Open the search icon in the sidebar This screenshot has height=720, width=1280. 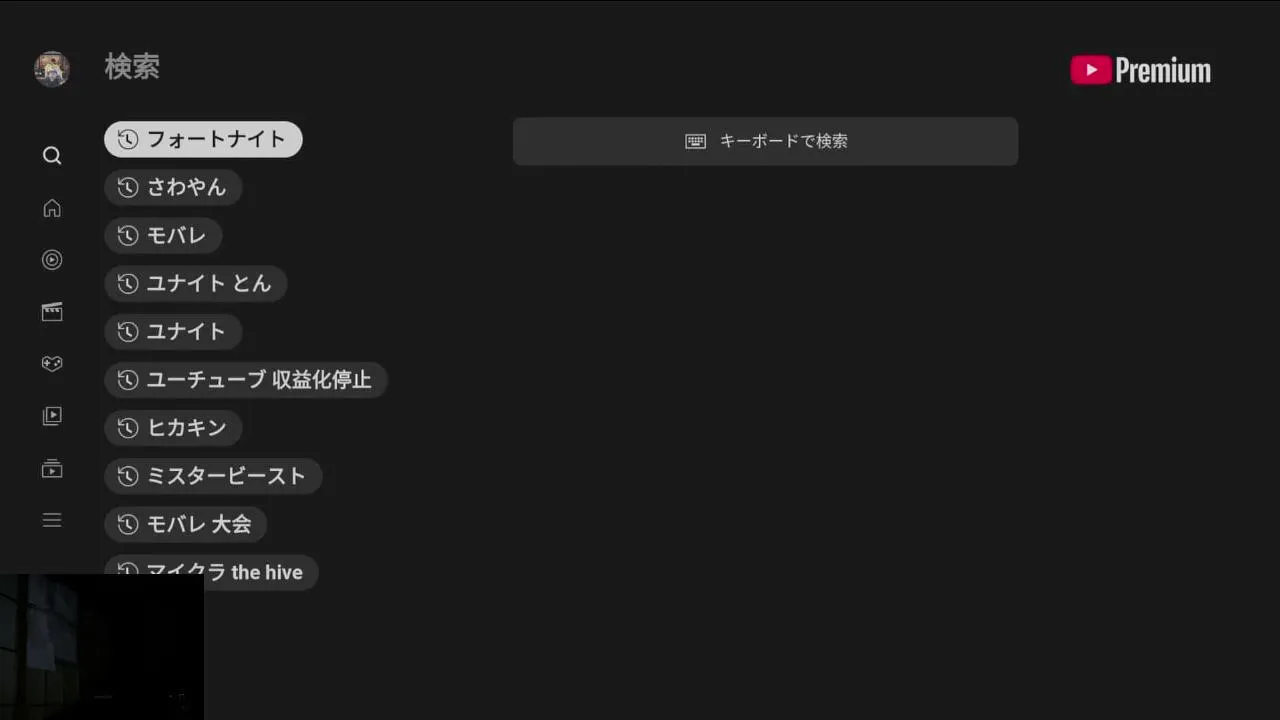click(x=52, y=156)
